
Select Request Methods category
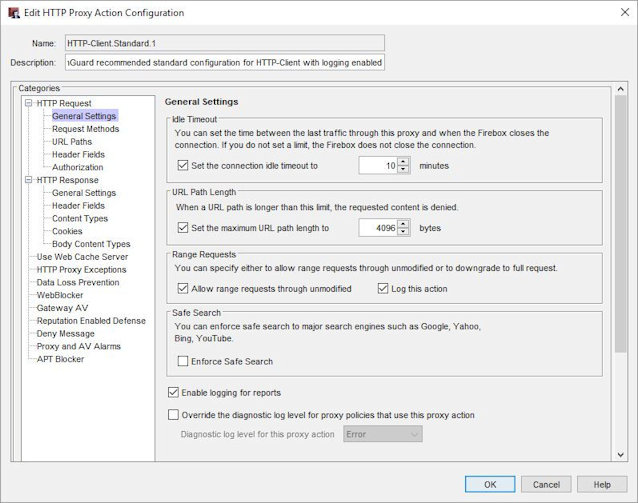(x=85, y=129)
